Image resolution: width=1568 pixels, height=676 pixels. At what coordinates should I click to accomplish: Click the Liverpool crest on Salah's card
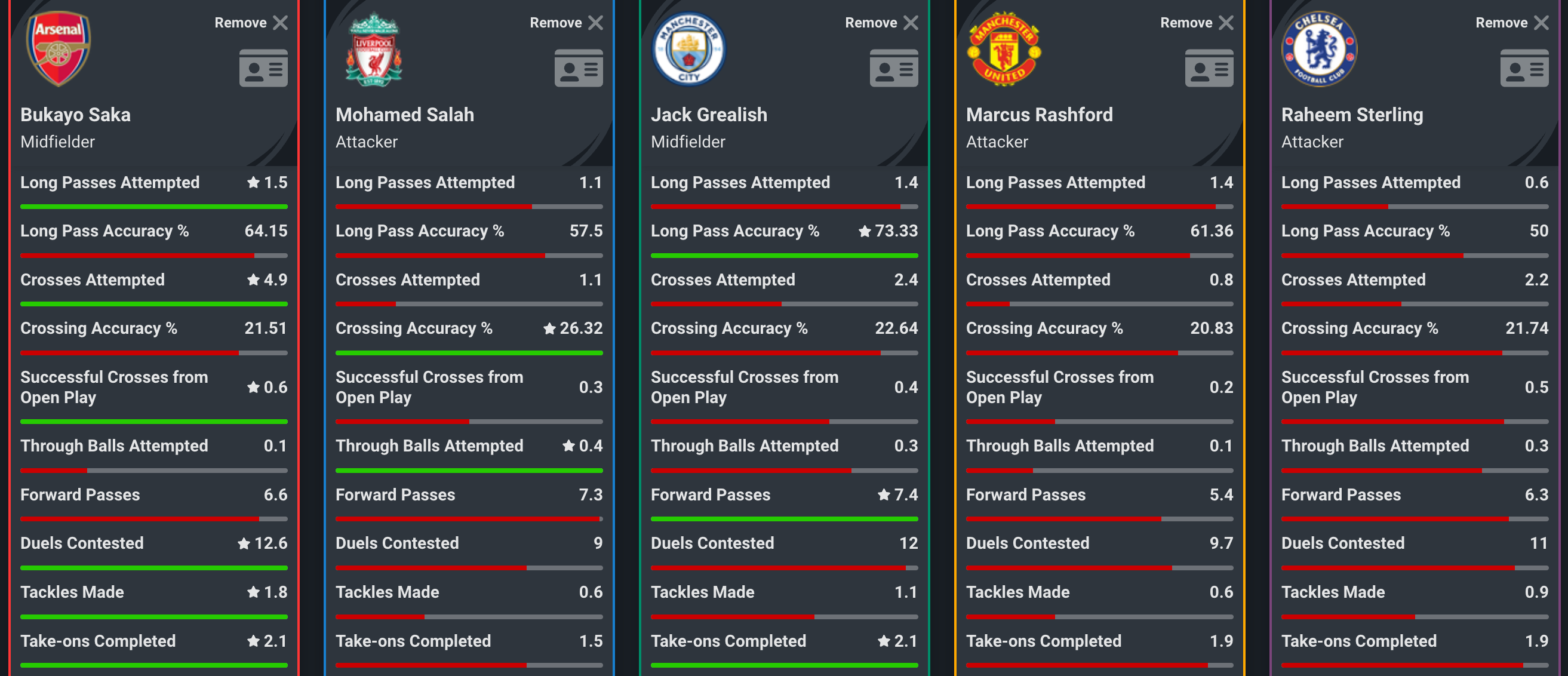click(374, 49)
